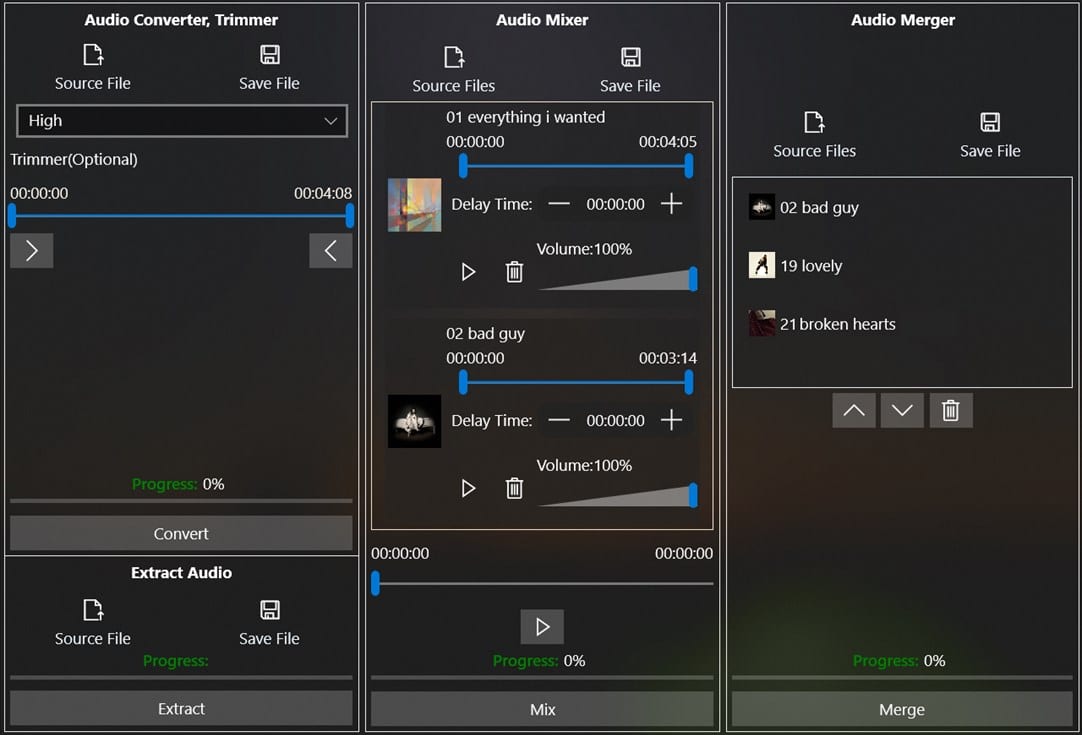
Task: Start merging with the Merge button
Action: (901, 709)
